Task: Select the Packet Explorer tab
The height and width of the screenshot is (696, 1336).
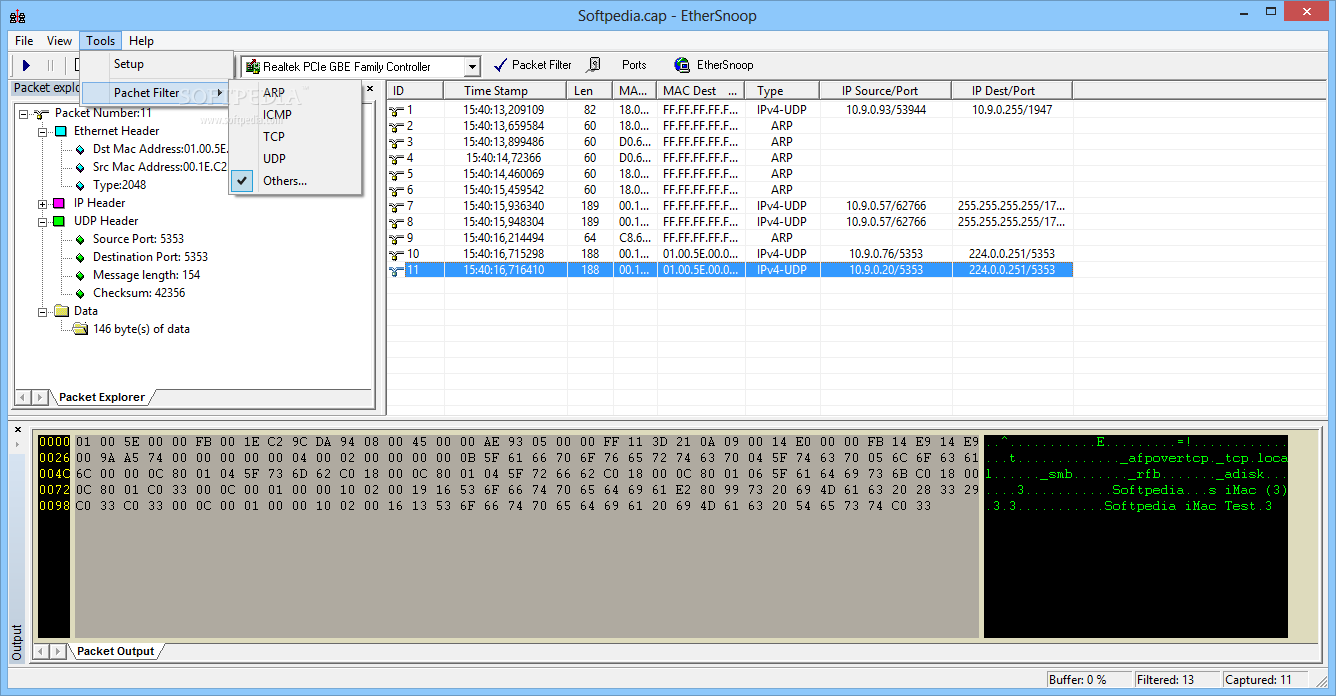Action: click(101, 397)
